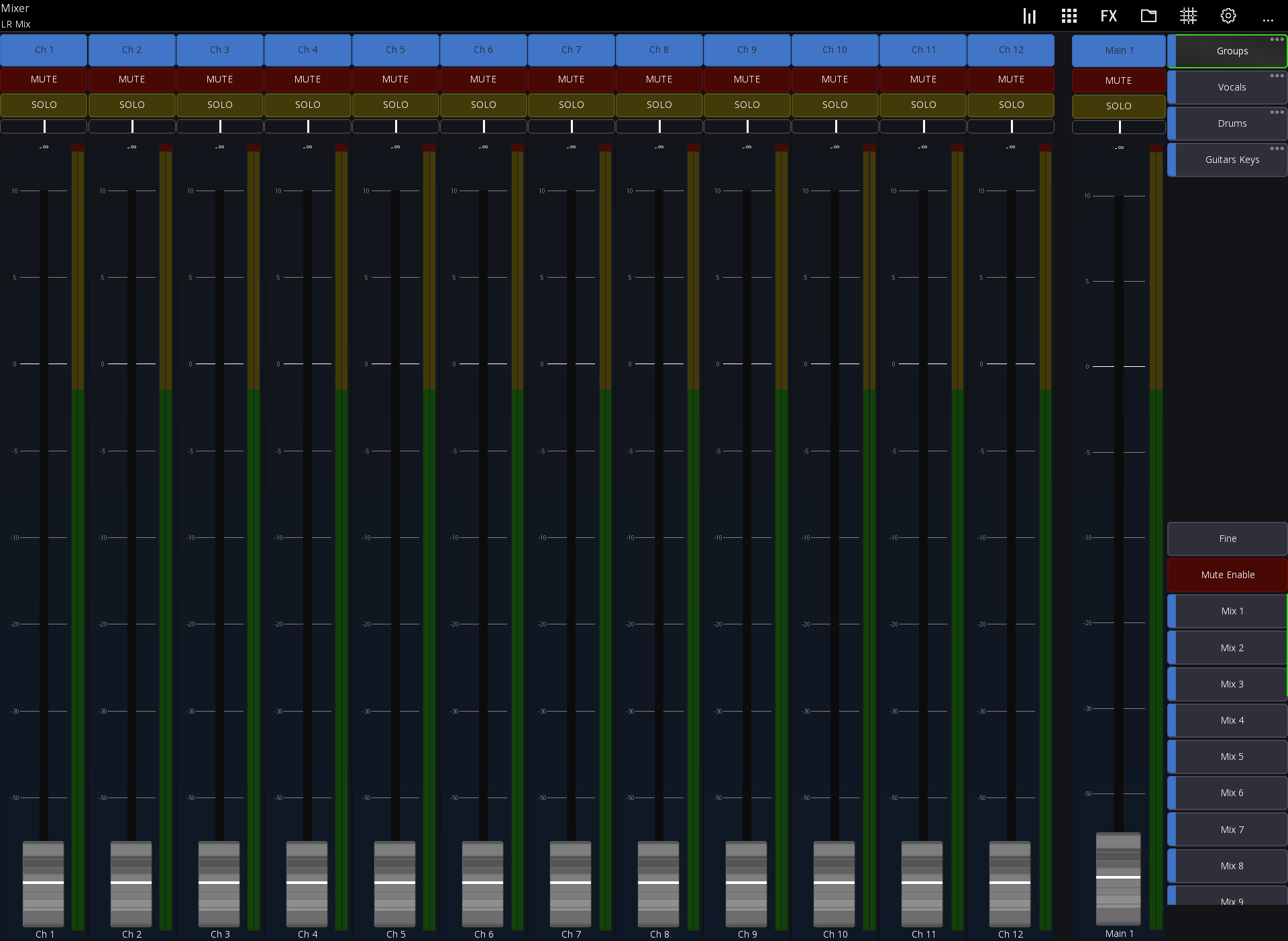
Task: Select the Ch 9 channel header
Action: point(747,50)
